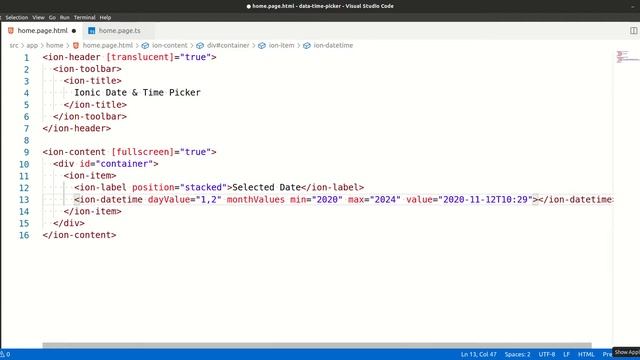
Task: Split the editor with the split icon
Action: [633, 31]
